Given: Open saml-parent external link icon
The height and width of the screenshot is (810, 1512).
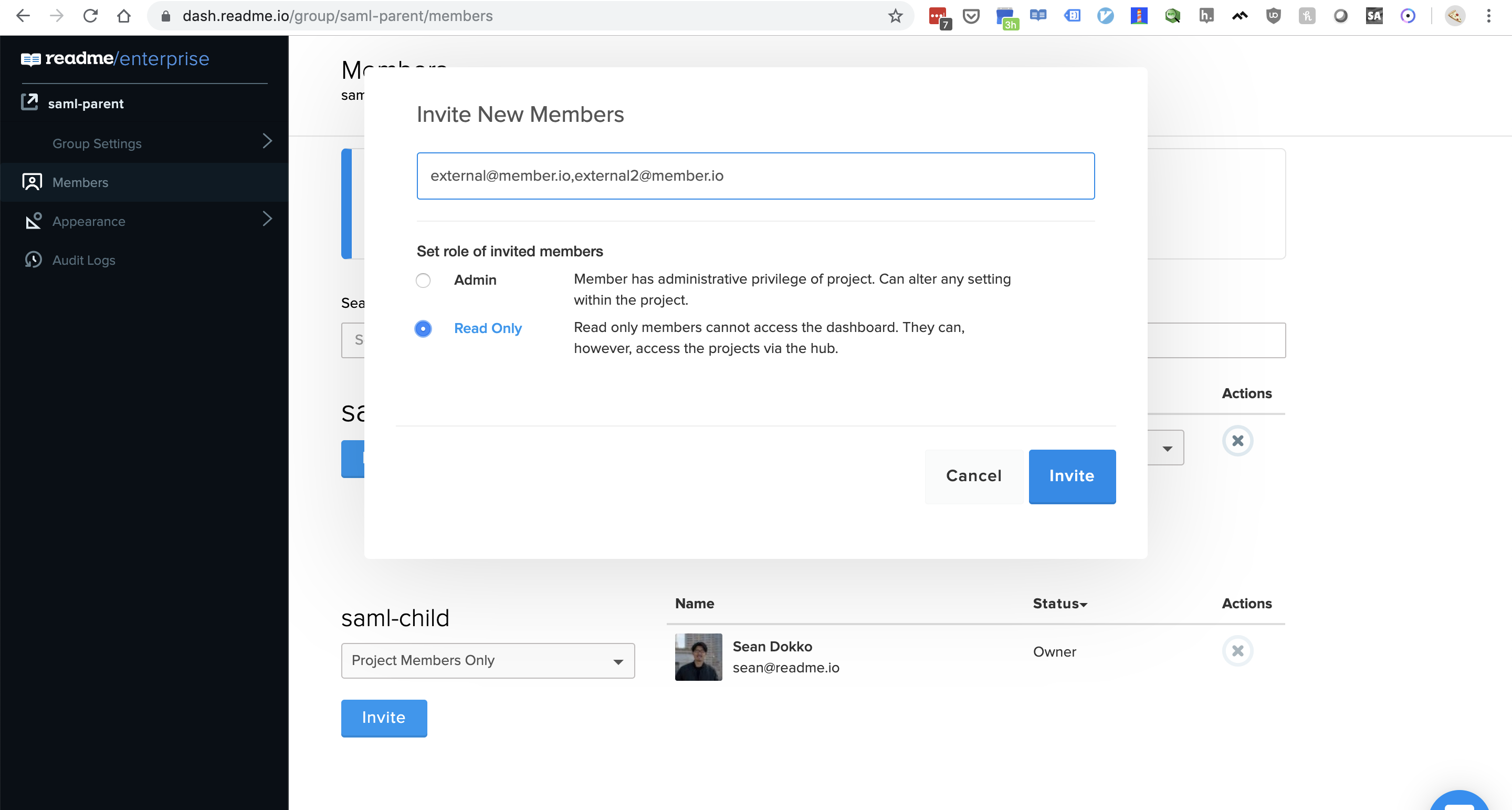Looking at the screenshot, I should click(30, 102).
